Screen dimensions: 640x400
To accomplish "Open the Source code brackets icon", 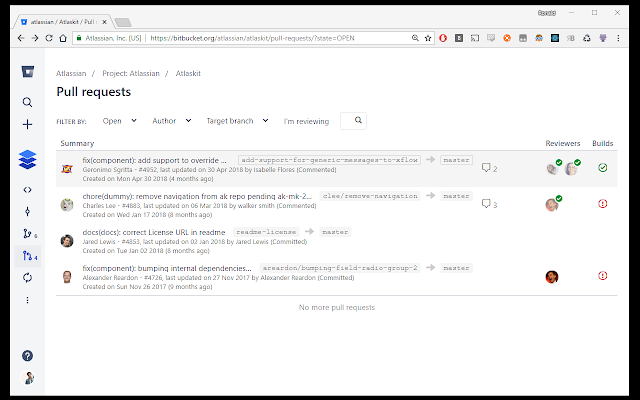I will (x=27, y=190).
